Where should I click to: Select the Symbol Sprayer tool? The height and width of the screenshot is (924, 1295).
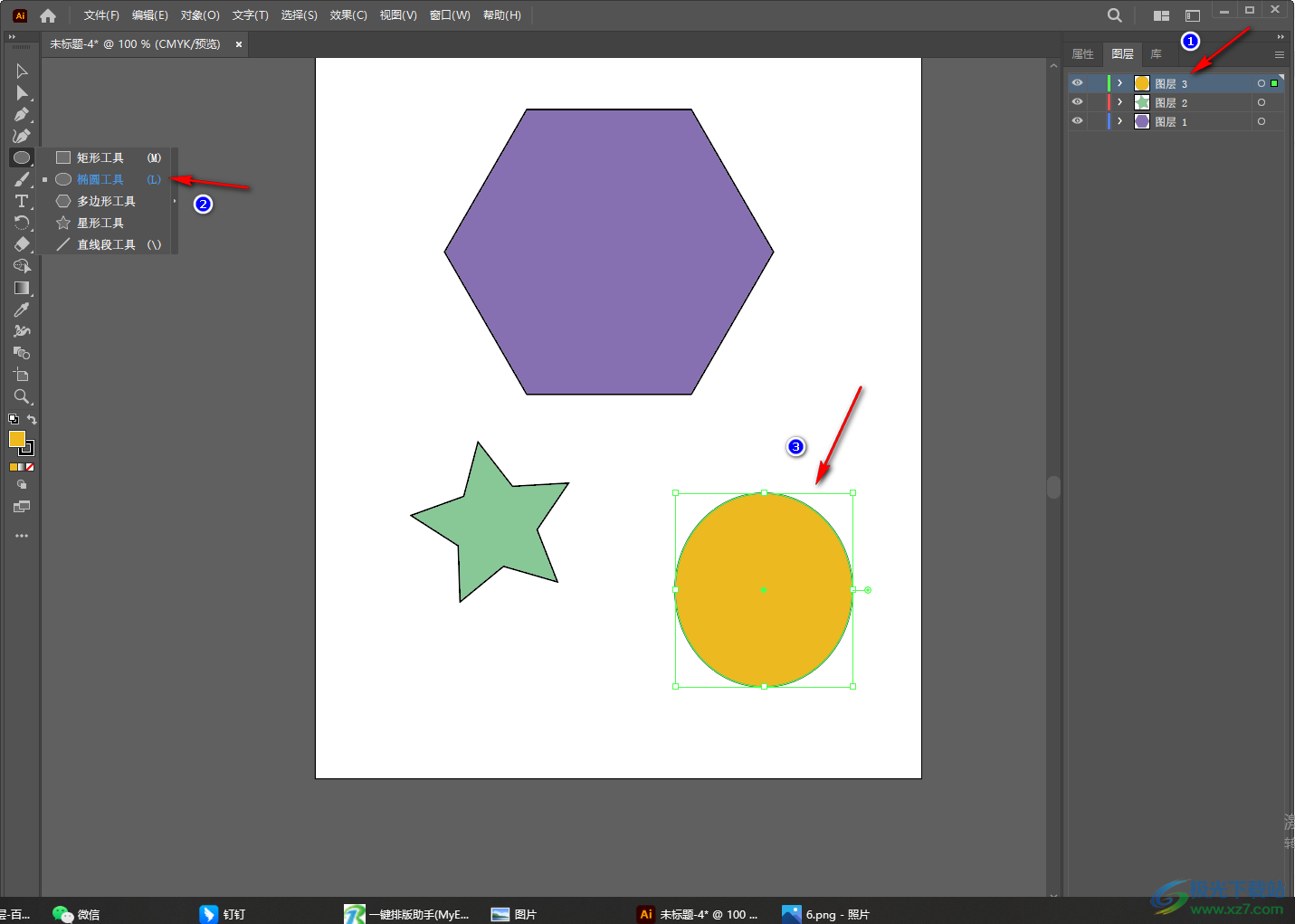pos(22,331)
